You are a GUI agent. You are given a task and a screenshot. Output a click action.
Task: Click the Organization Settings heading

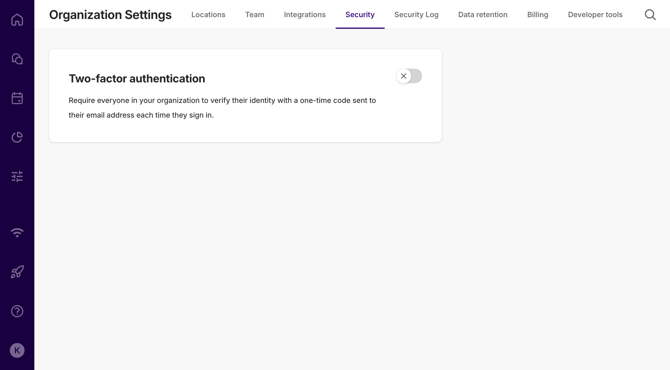point(110,15)
